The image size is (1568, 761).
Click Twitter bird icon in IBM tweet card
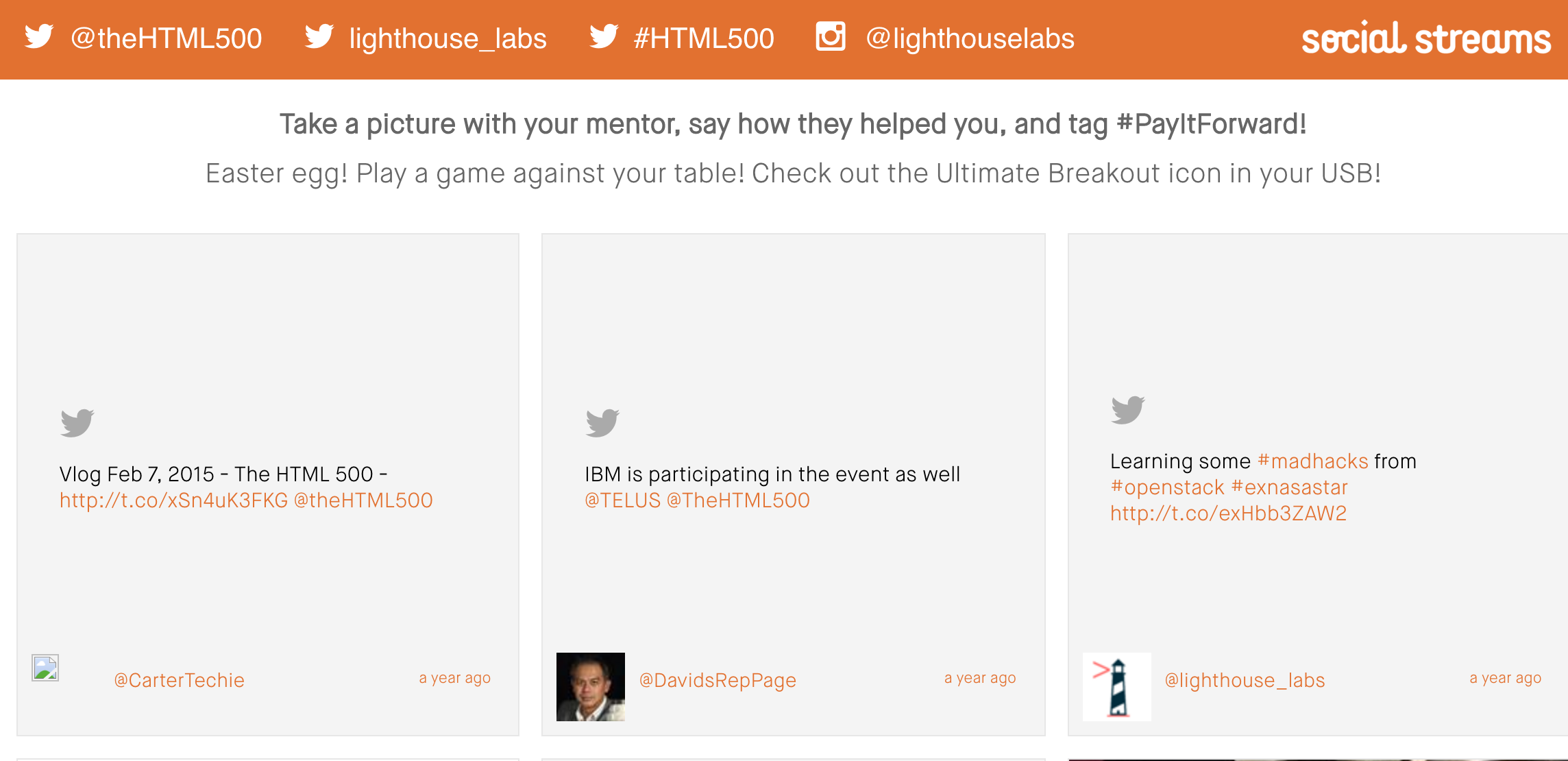602,422
